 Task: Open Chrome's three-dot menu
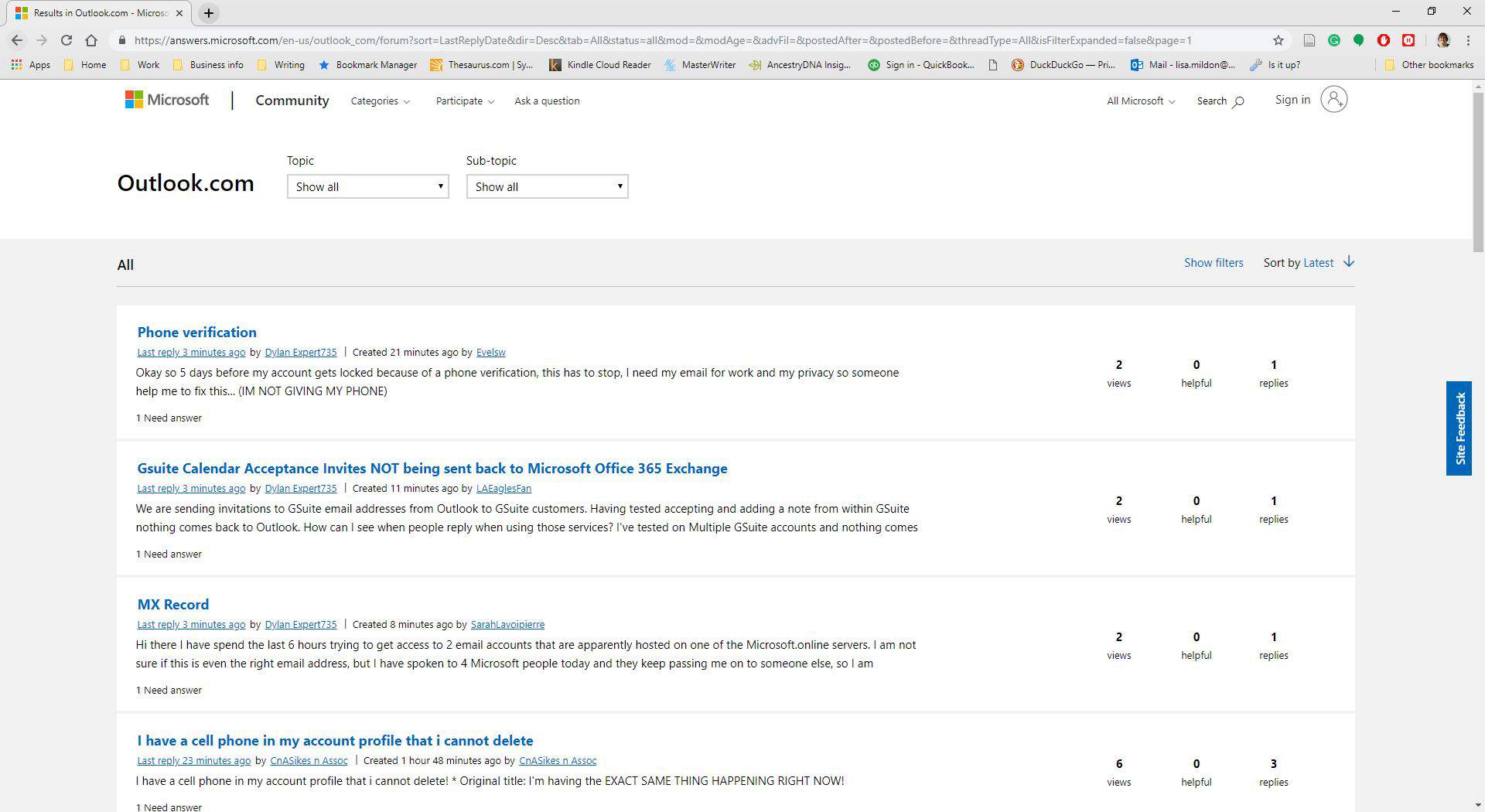click(x=1468, y=40)
